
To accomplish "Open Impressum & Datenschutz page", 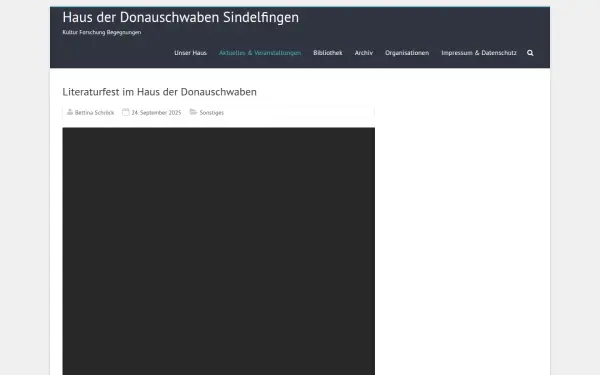I will click(479, 53).
